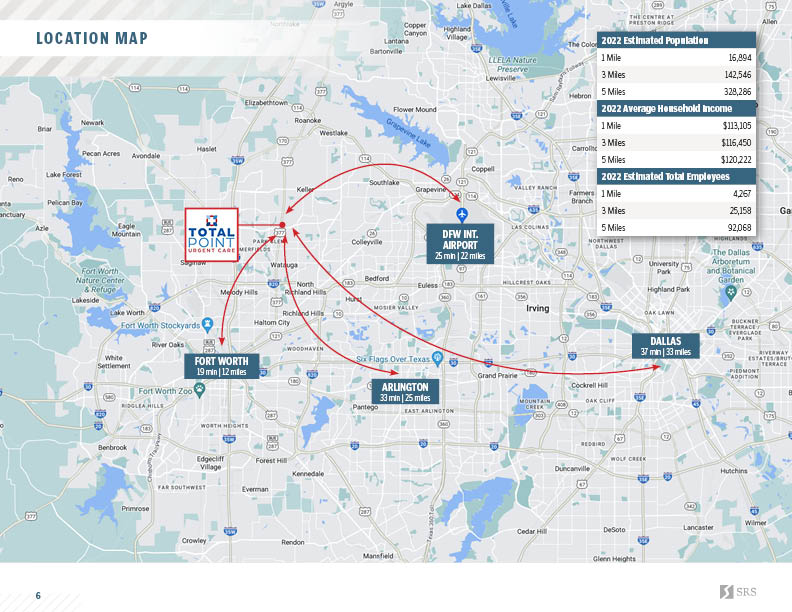The width and height of the screenshot is (792, 612).
Task: Click the Highland Park label
Action: (669, 289)
